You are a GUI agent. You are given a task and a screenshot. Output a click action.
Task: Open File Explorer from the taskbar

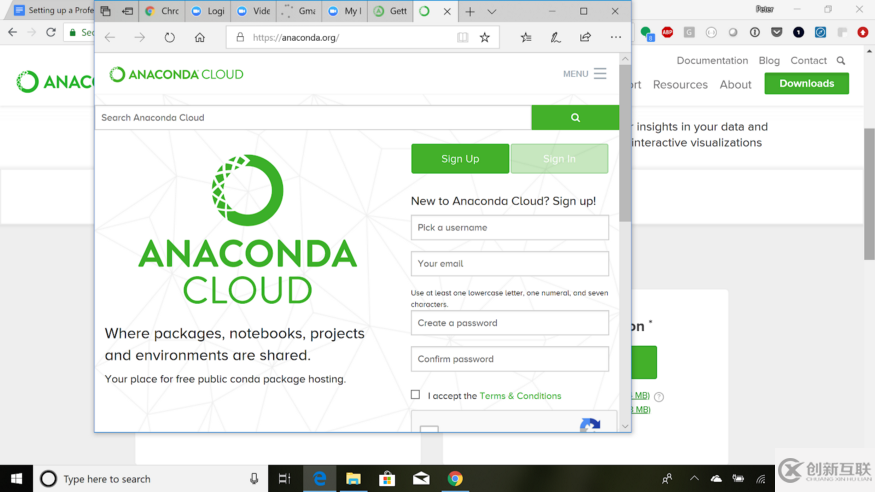[x=353, y=479]
